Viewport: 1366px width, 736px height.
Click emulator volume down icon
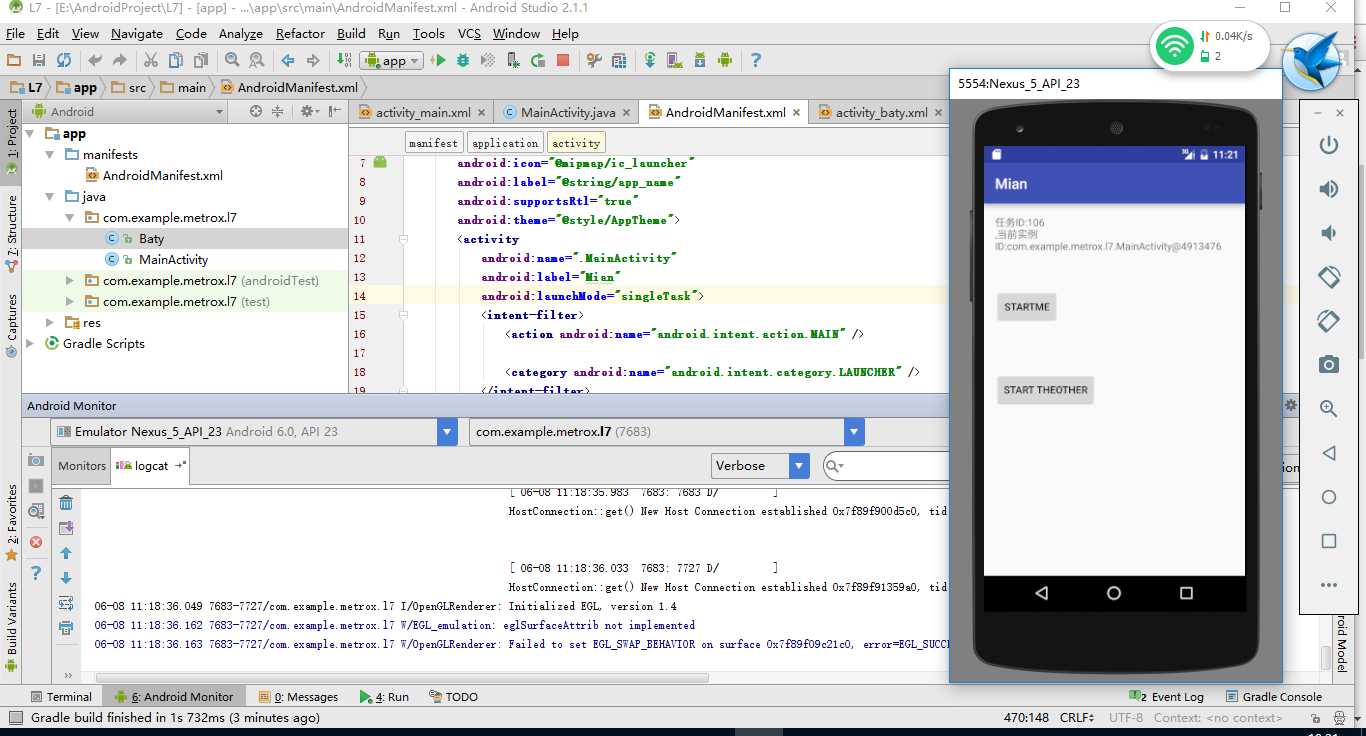pos(1329,233)
